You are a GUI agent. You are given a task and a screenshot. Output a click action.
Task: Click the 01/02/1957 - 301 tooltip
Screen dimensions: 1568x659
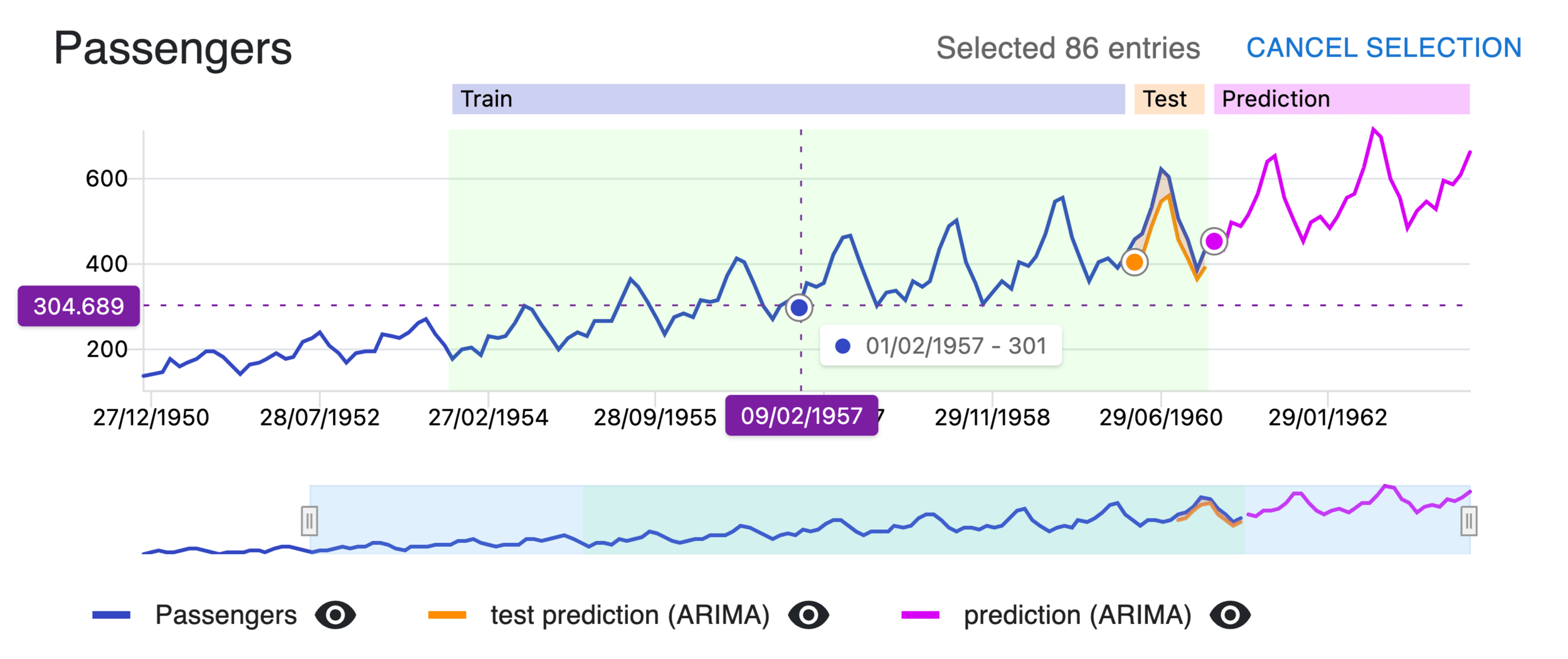tap(940, 346)
